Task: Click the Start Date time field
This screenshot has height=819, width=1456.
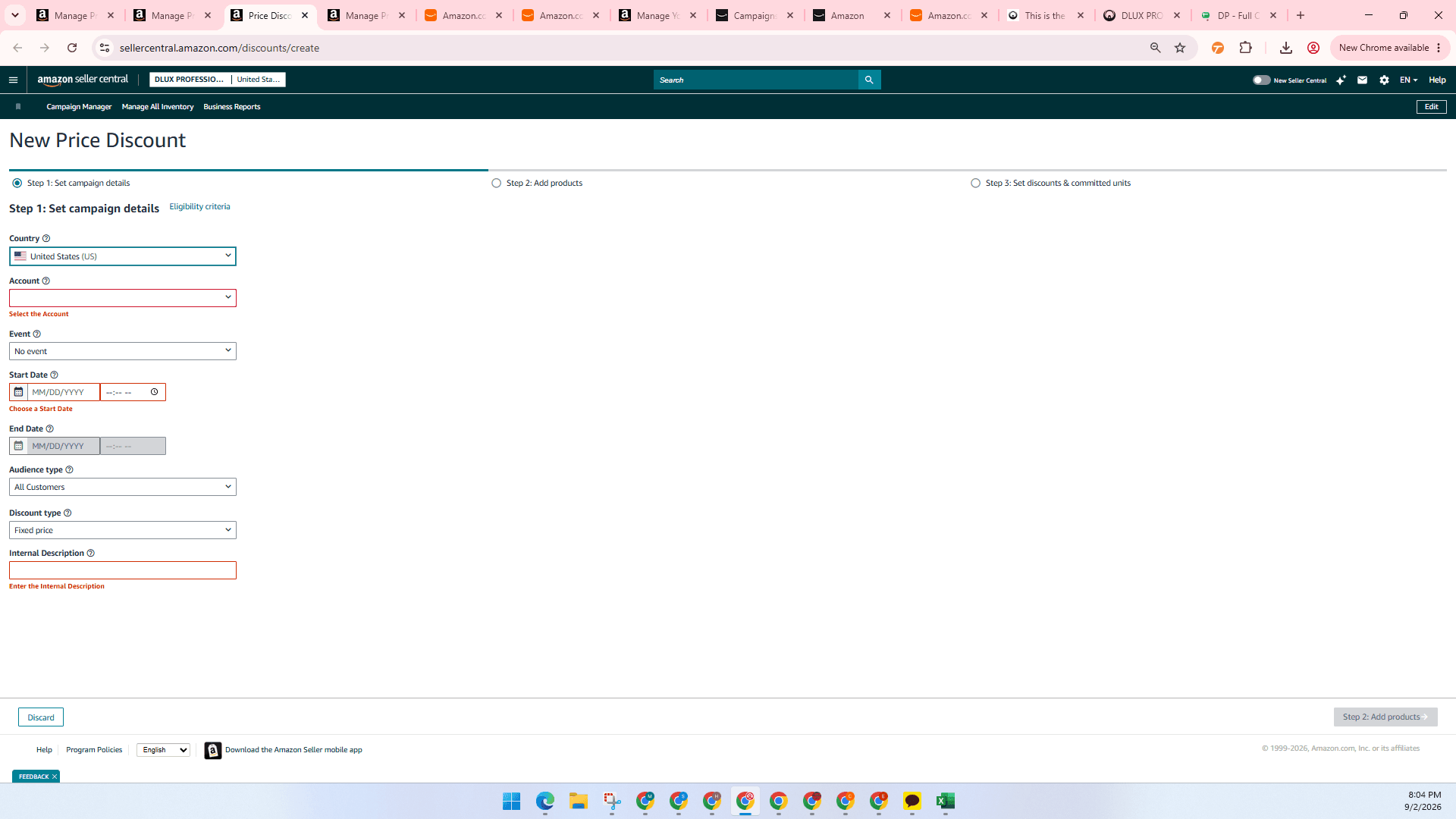Action: [x=133, y=392]
